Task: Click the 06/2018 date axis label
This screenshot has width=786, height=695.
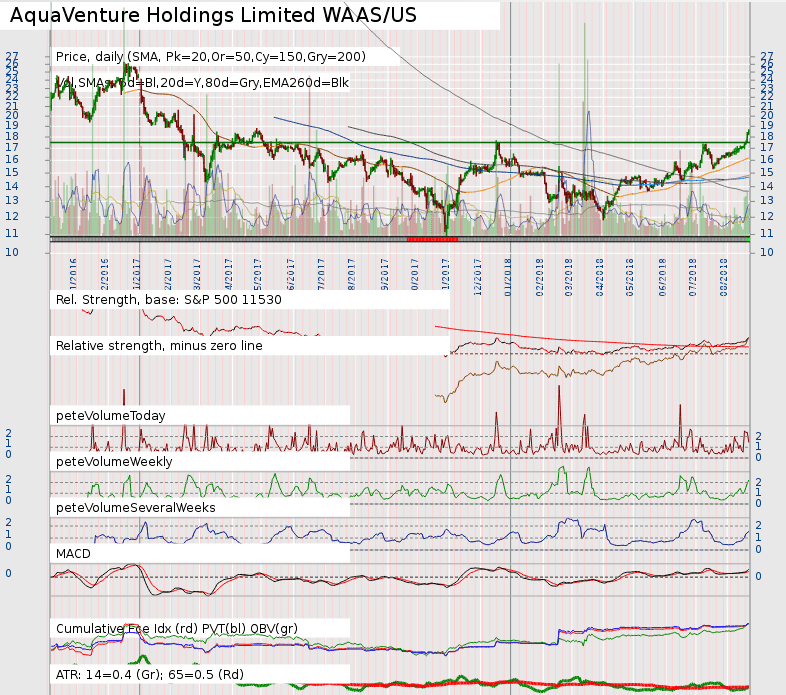Action: [662, 277]
